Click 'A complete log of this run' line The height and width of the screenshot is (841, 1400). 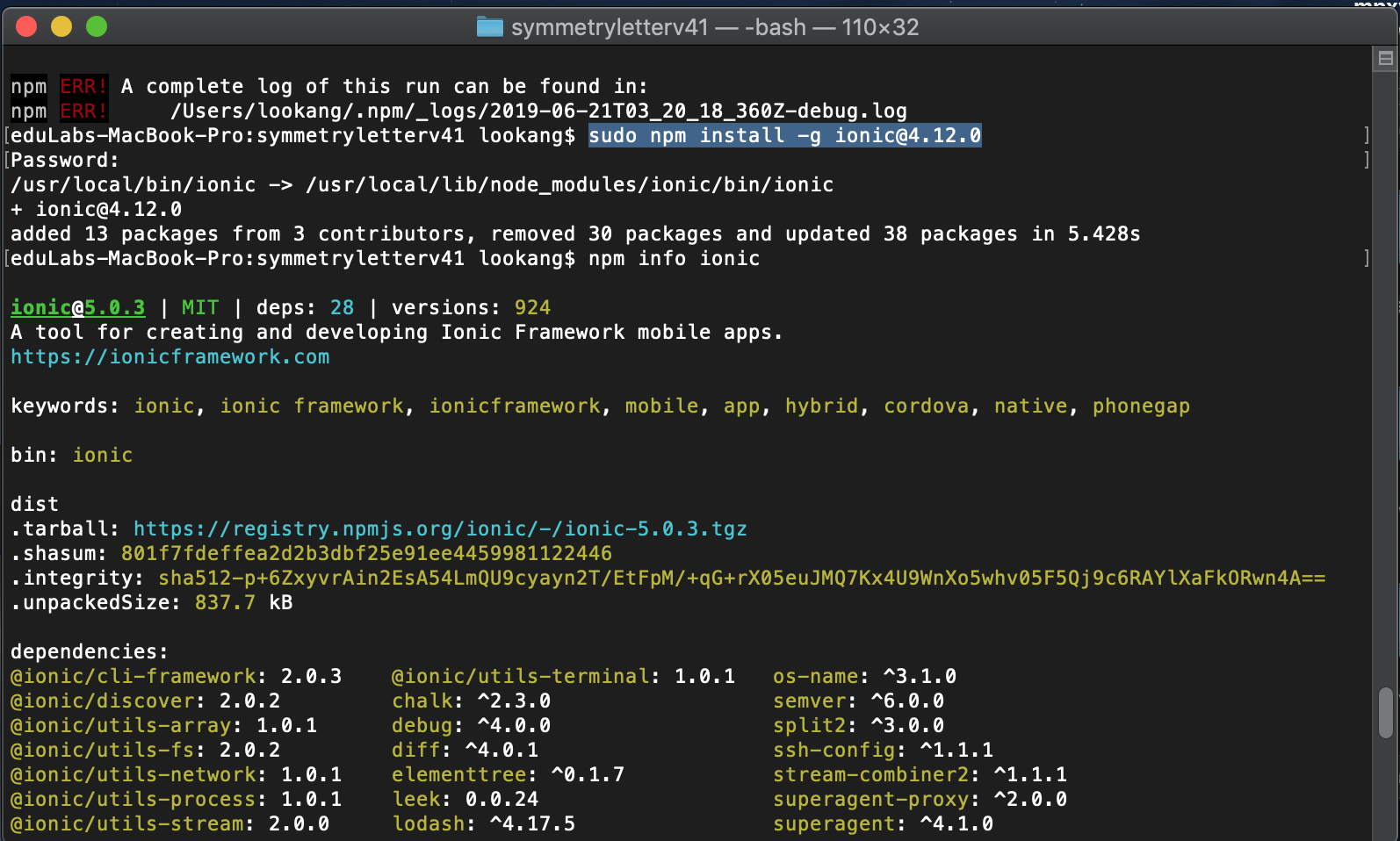click(x=385, y=87)
